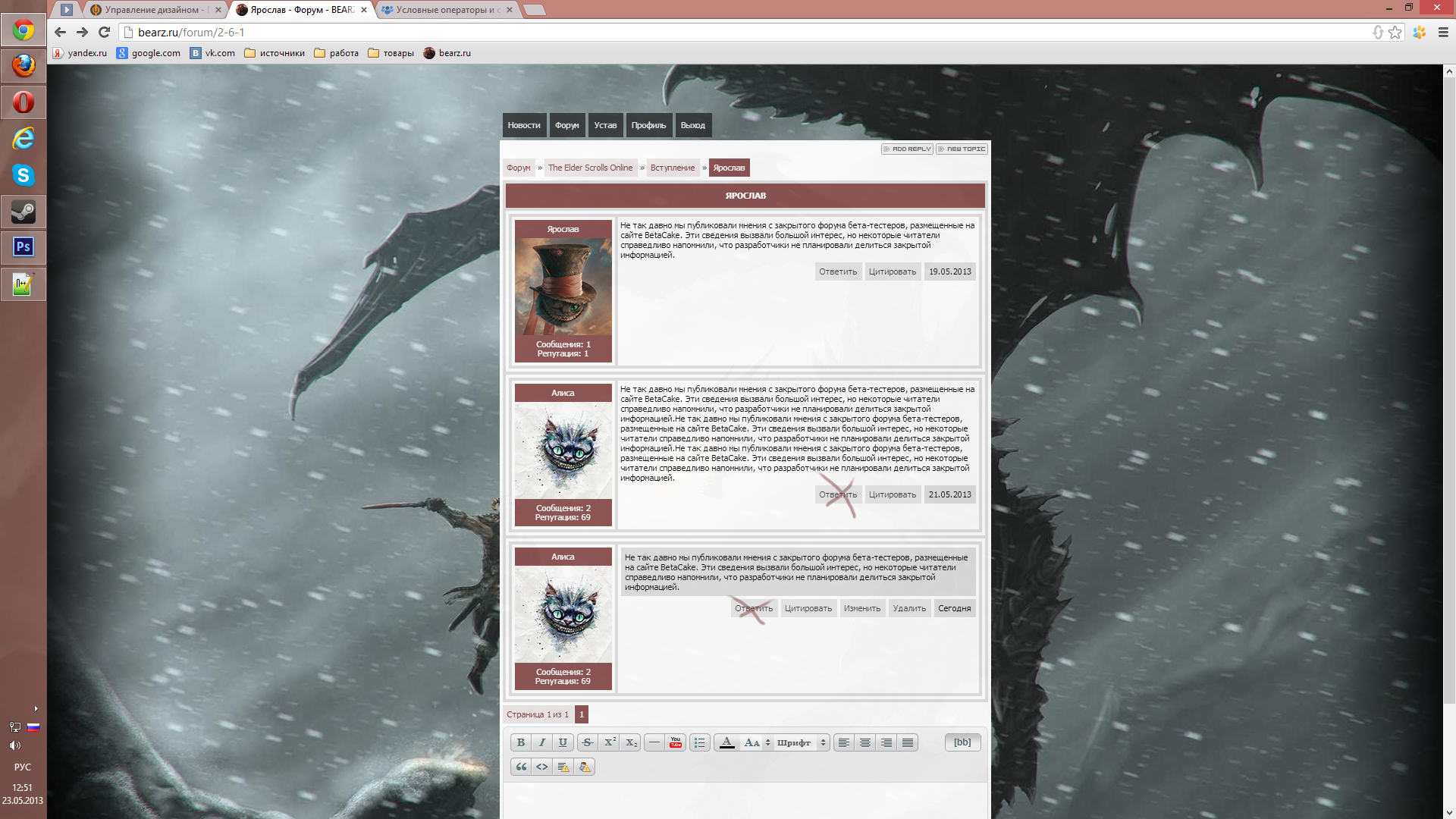The image size is (1456, 819).
Task: Toggle underline formatting in the reply editor
Action: click(x=563, y=742)
